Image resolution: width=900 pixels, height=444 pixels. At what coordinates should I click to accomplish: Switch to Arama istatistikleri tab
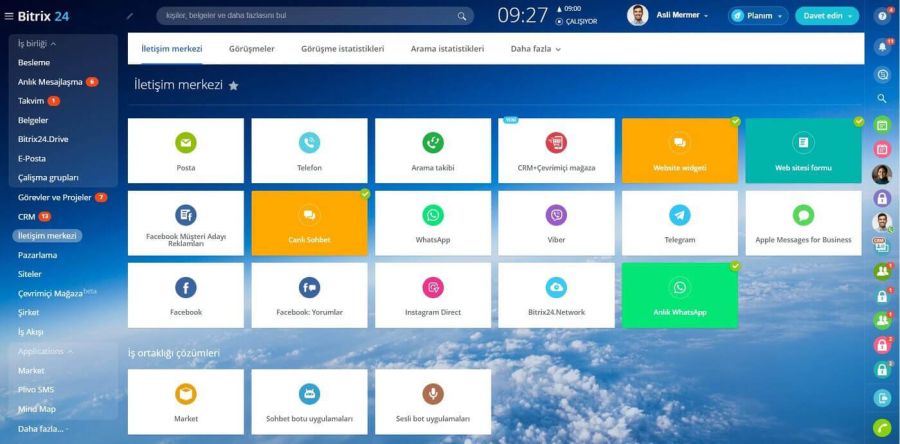[447, 49]
